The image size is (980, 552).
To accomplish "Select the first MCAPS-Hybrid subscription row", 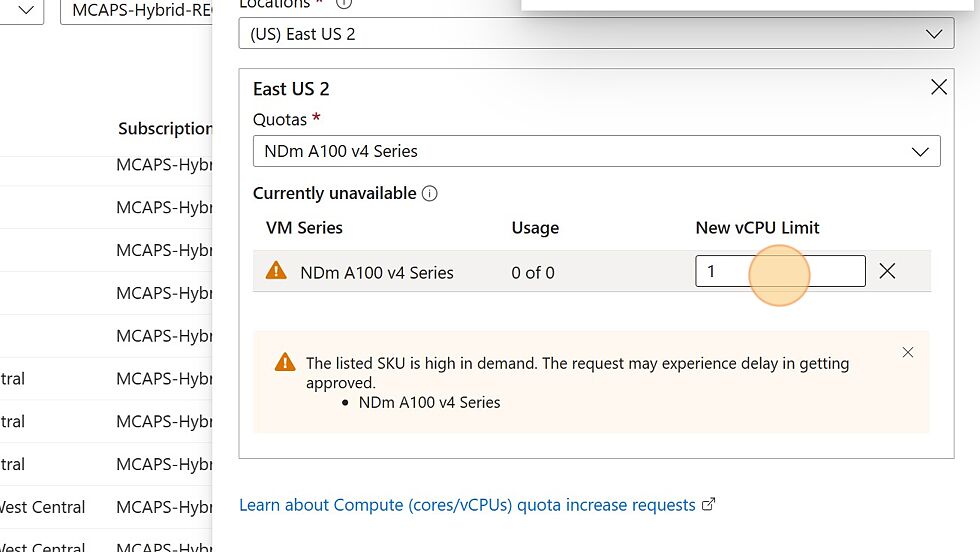I will tap(106, 165).
